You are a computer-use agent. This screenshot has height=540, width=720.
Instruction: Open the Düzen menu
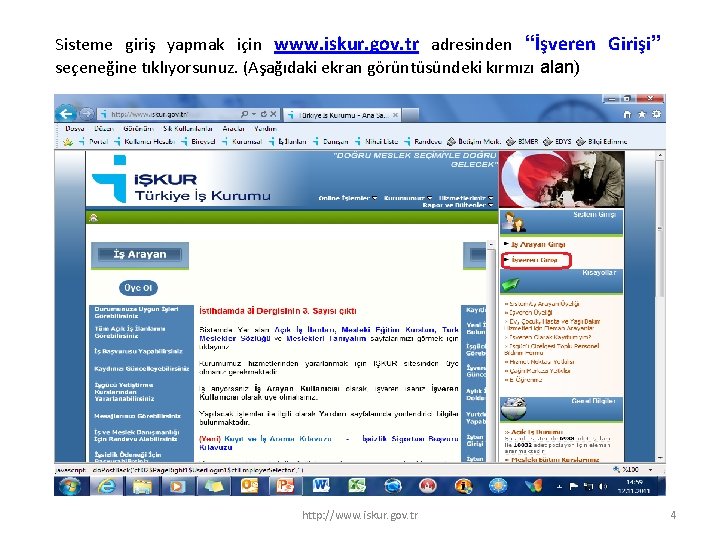point(103,129)
